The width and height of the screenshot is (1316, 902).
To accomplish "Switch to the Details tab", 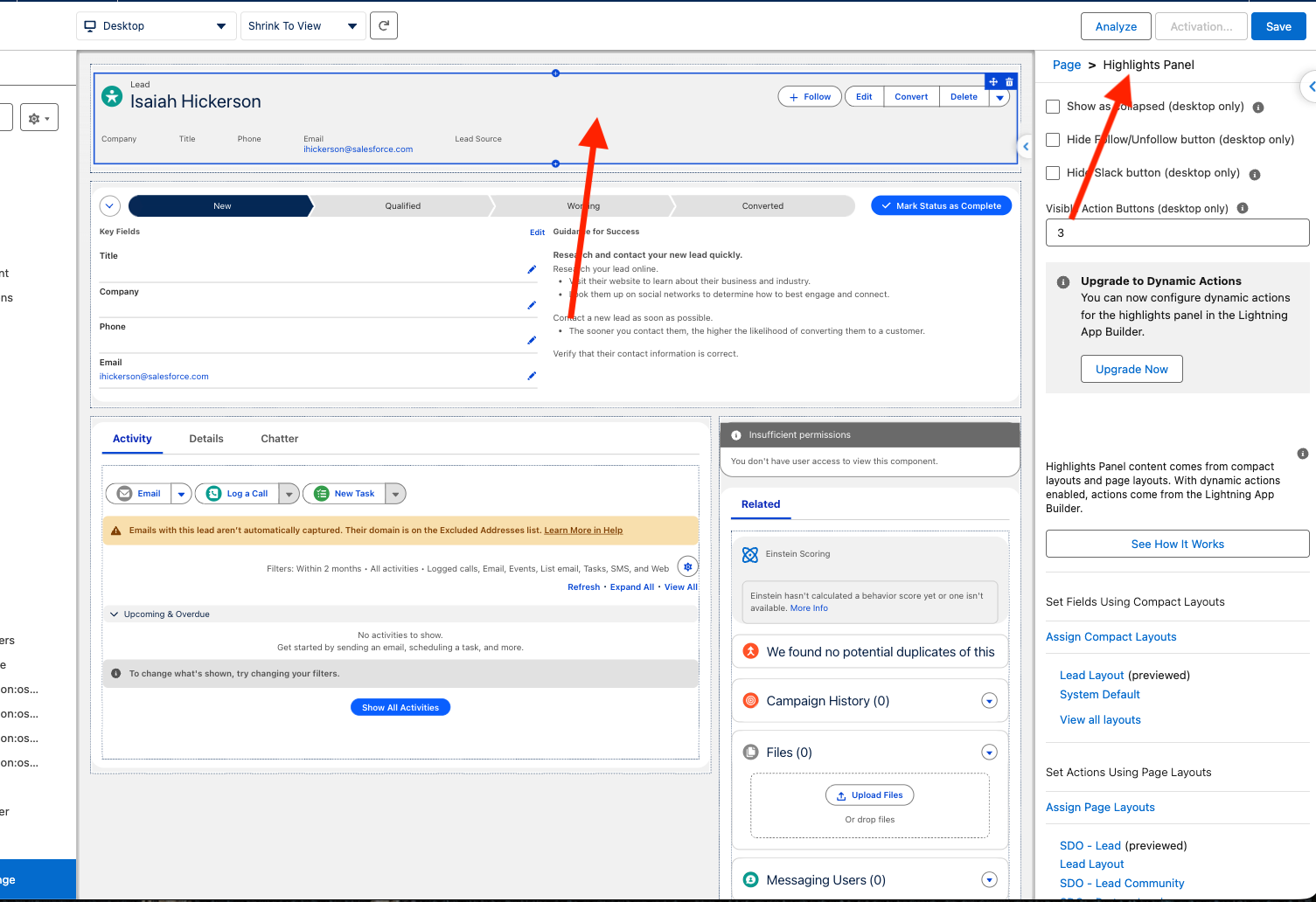I will click(206, 439).
